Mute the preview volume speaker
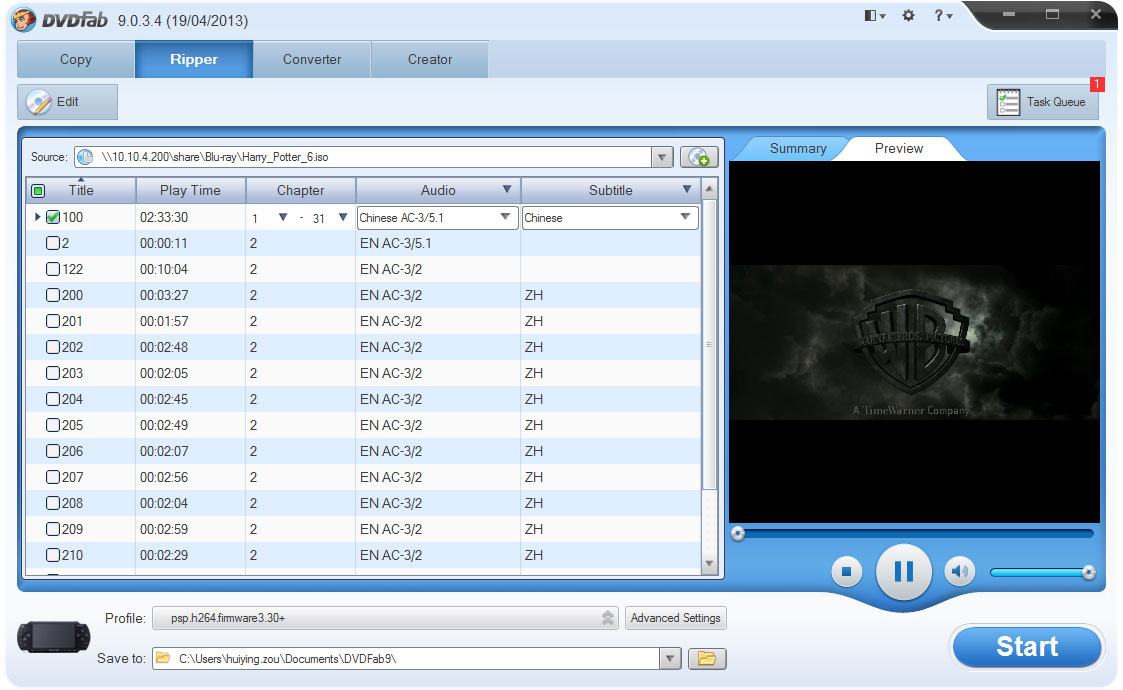1123x690 pixels. (x=960, y=571)
